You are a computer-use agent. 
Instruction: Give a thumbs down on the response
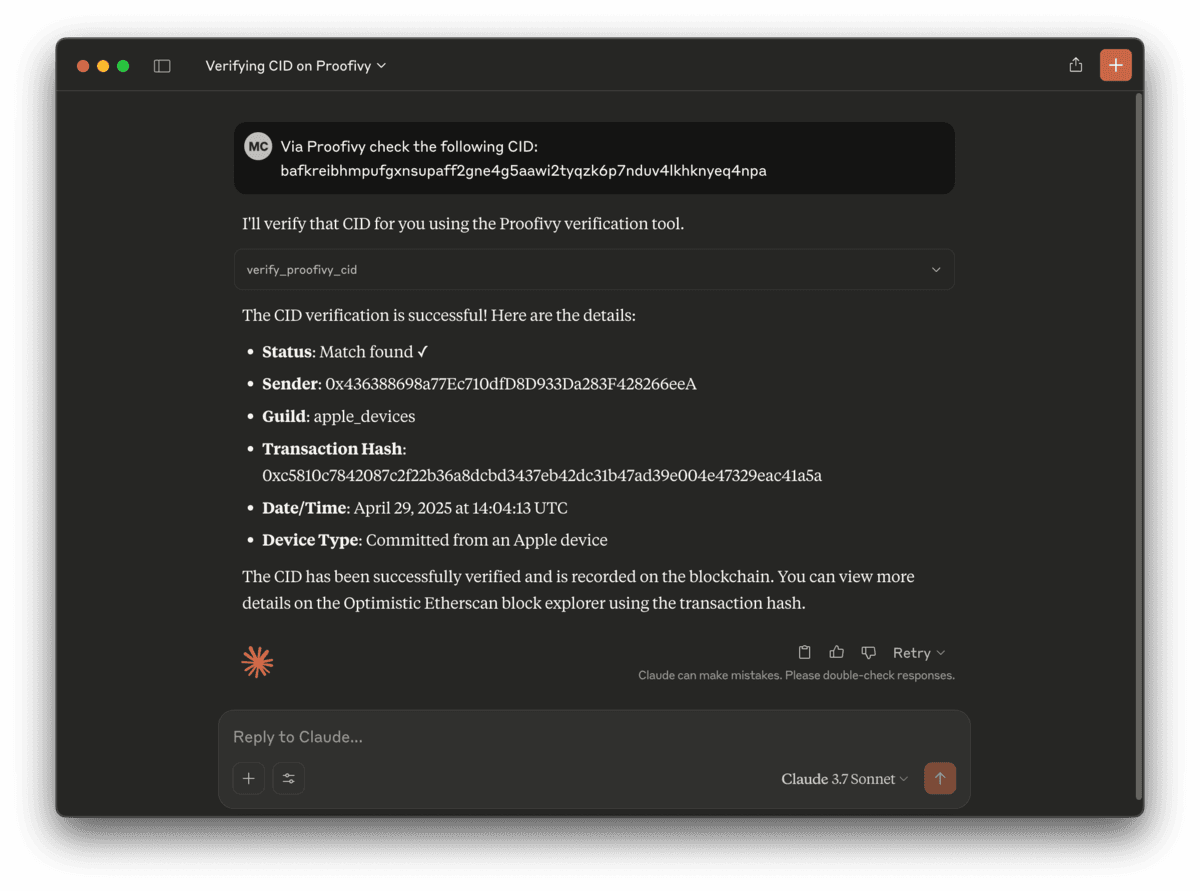(868, 652)
